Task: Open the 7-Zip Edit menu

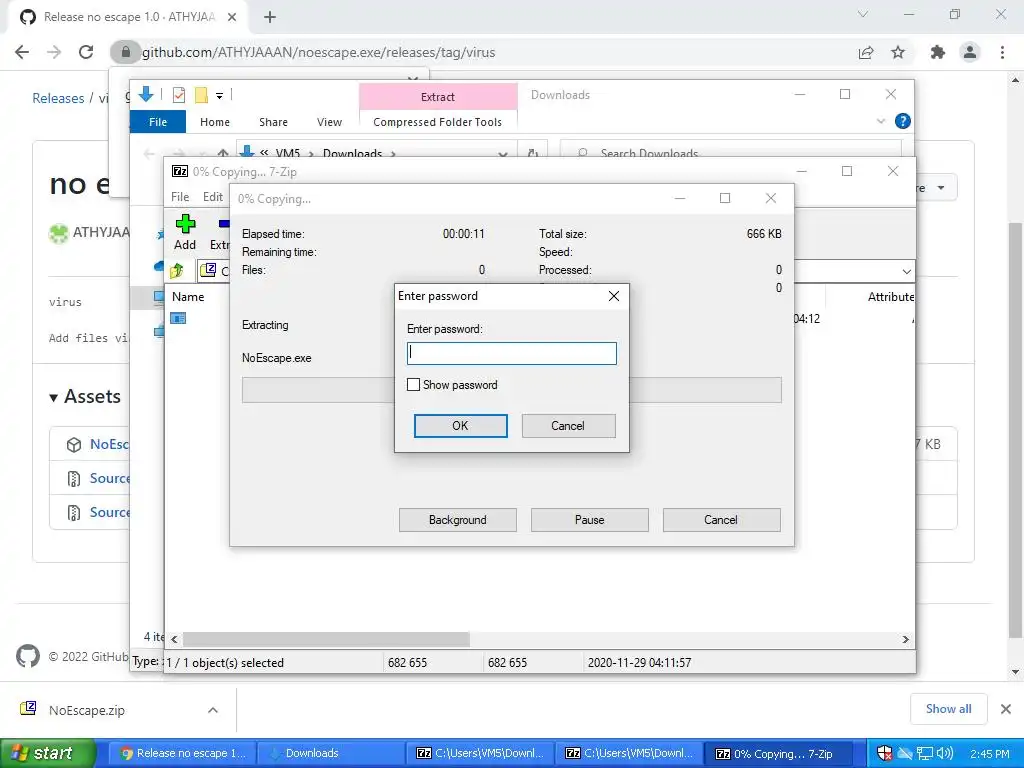Action: pos(212,197)
